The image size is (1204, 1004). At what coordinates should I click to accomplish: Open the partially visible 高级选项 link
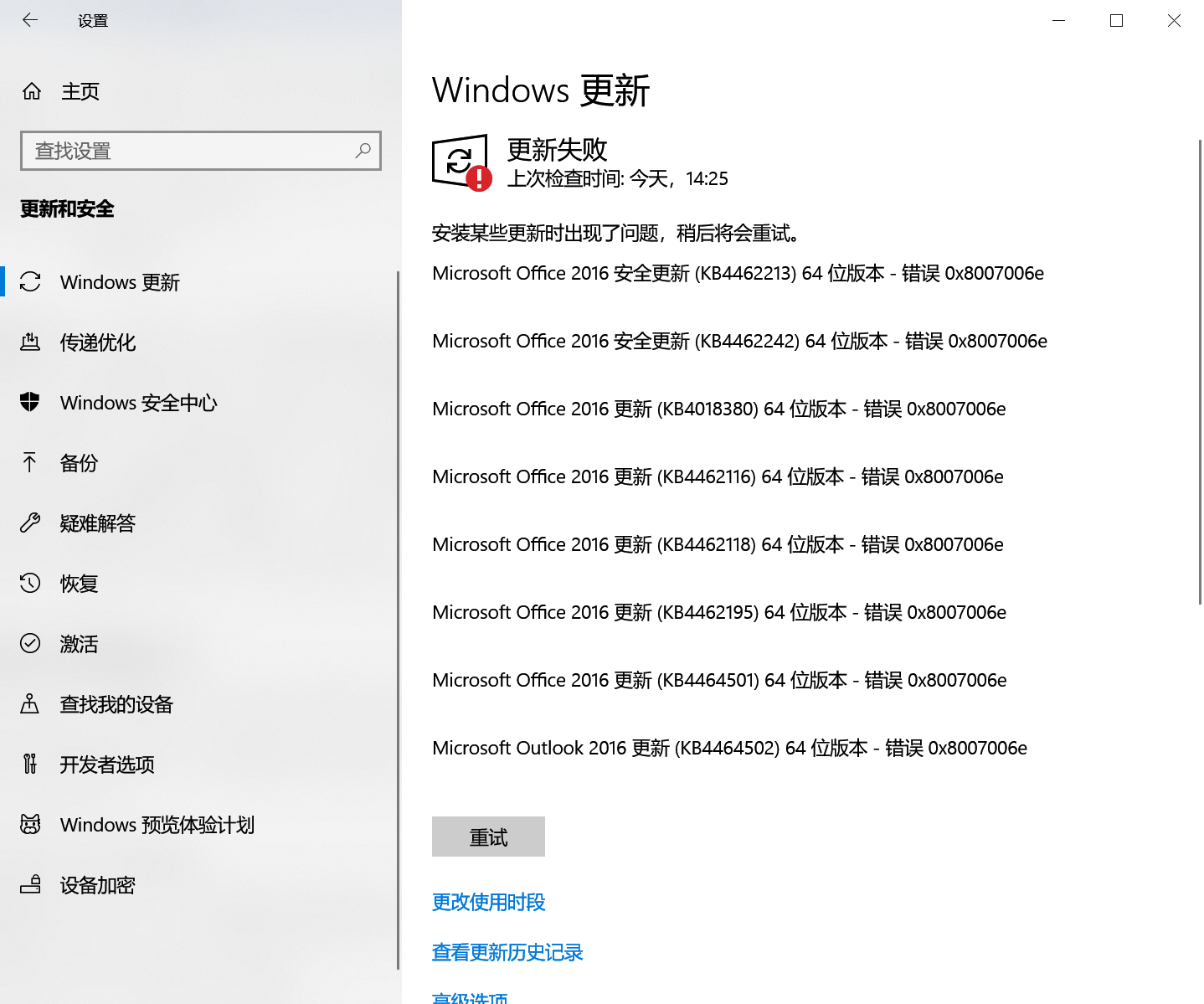point(470,997)
